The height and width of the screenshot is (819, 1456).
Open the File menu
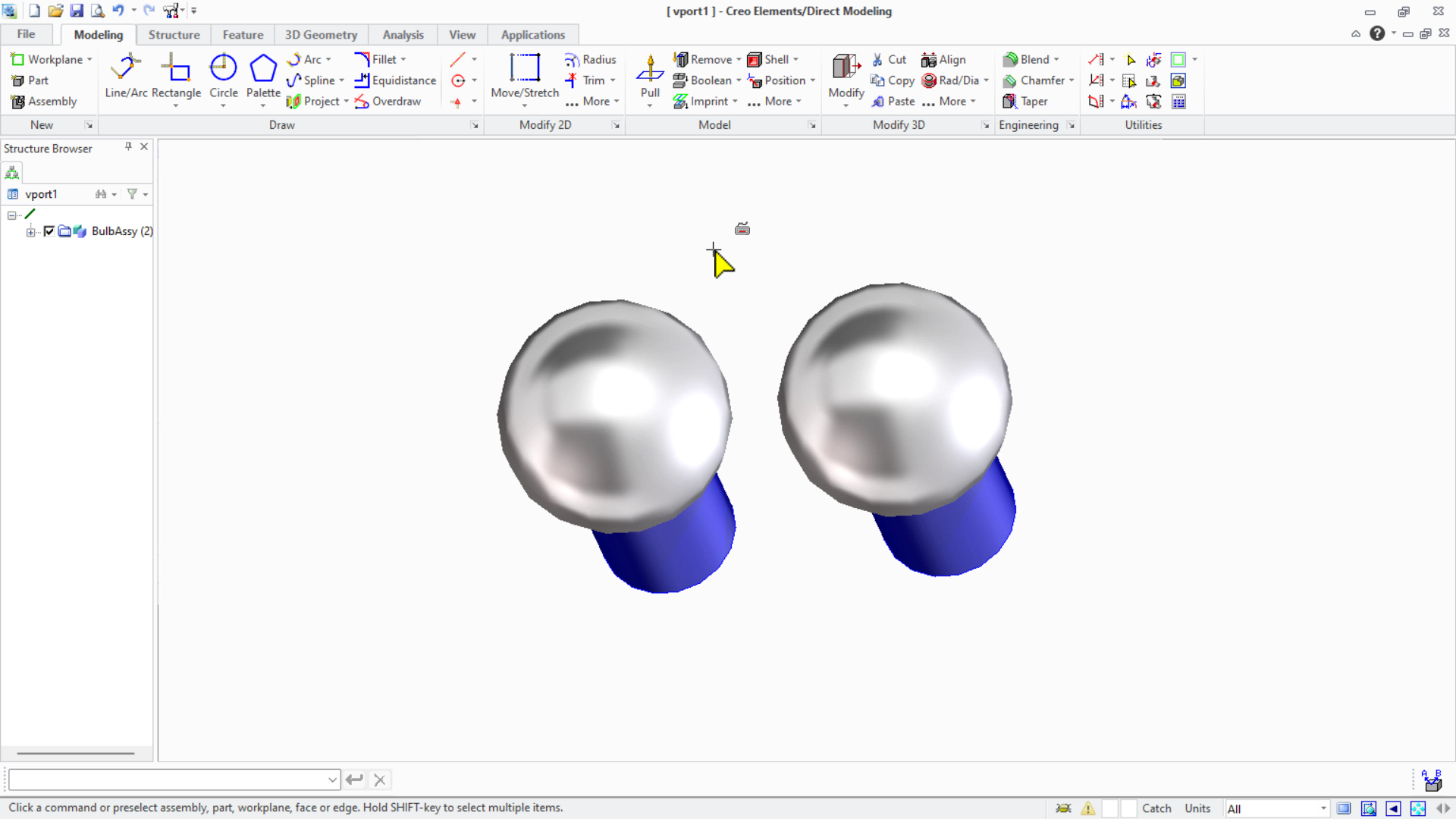(26, 34)
